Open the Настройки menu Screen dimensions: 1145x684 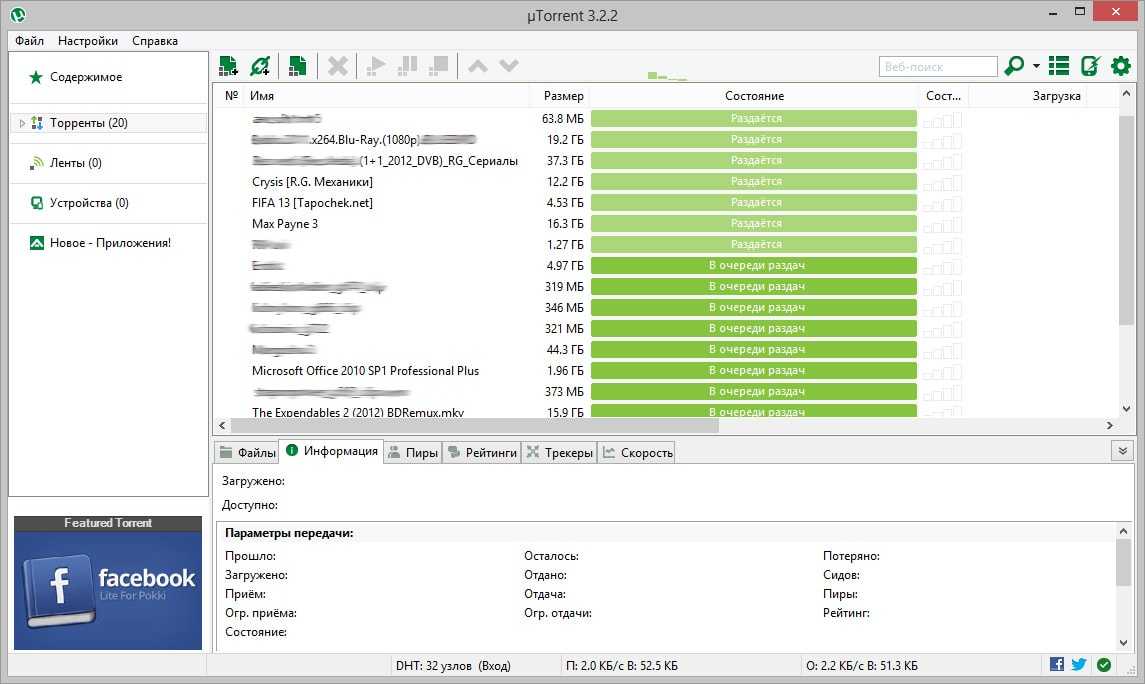point(88,41)
